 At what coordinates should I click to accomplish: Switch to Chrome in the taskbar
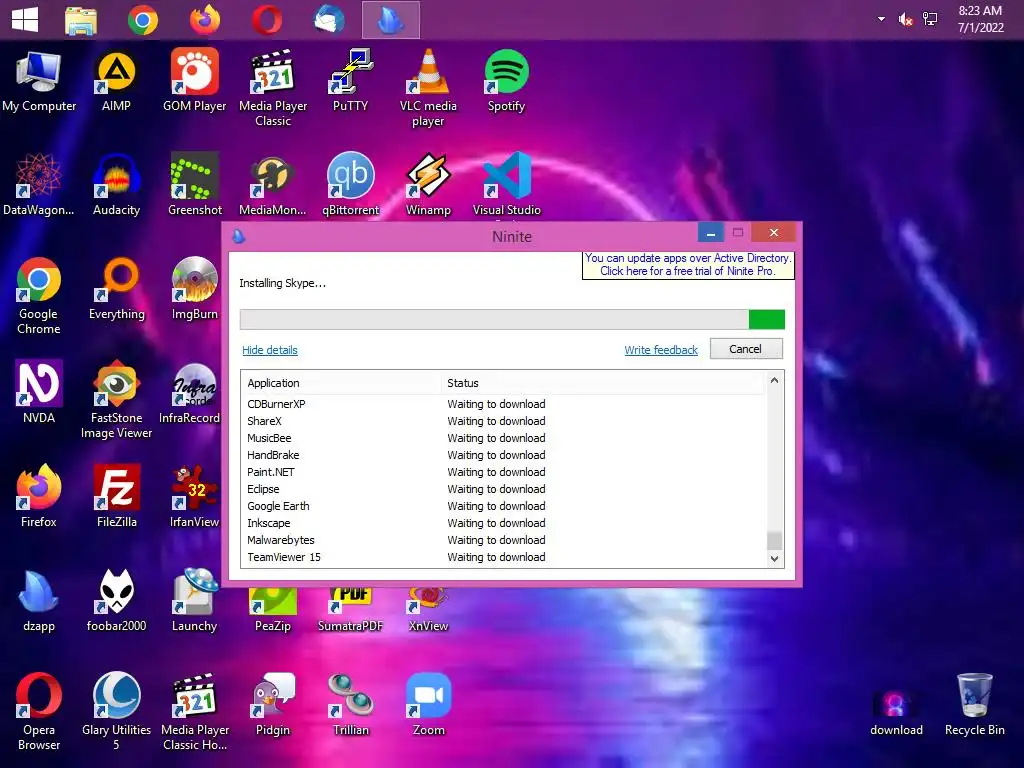143,20
